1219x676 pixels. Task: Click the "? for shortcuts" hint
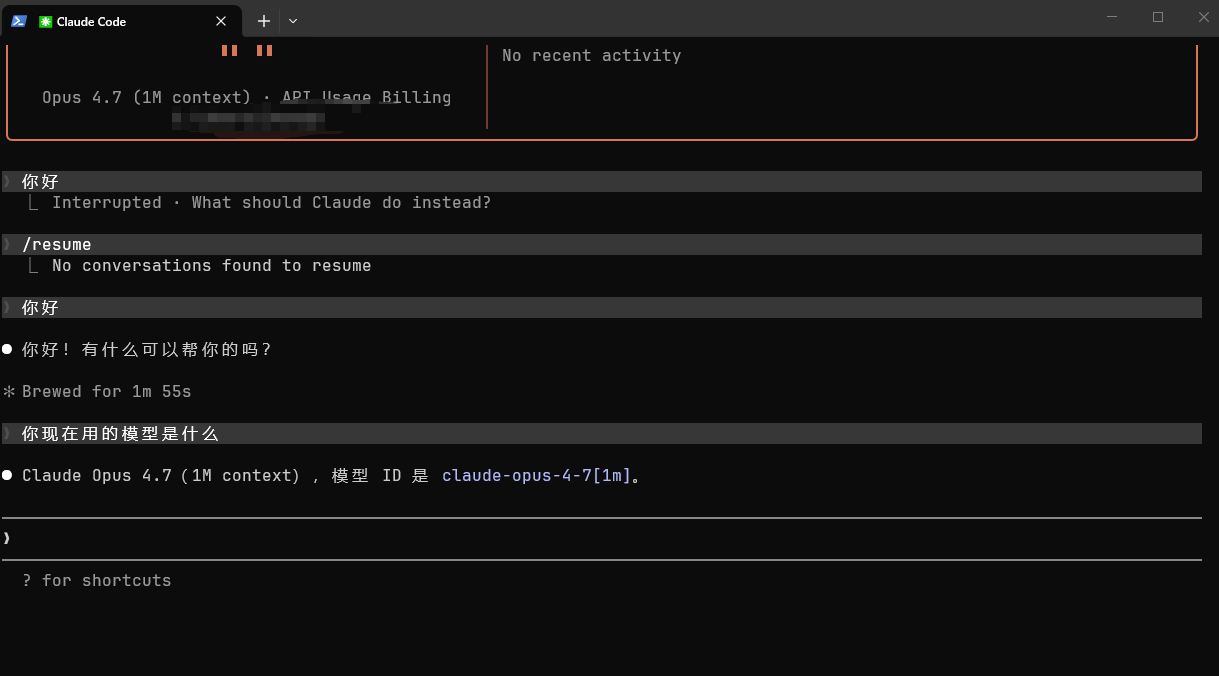(x=97, y=580)
